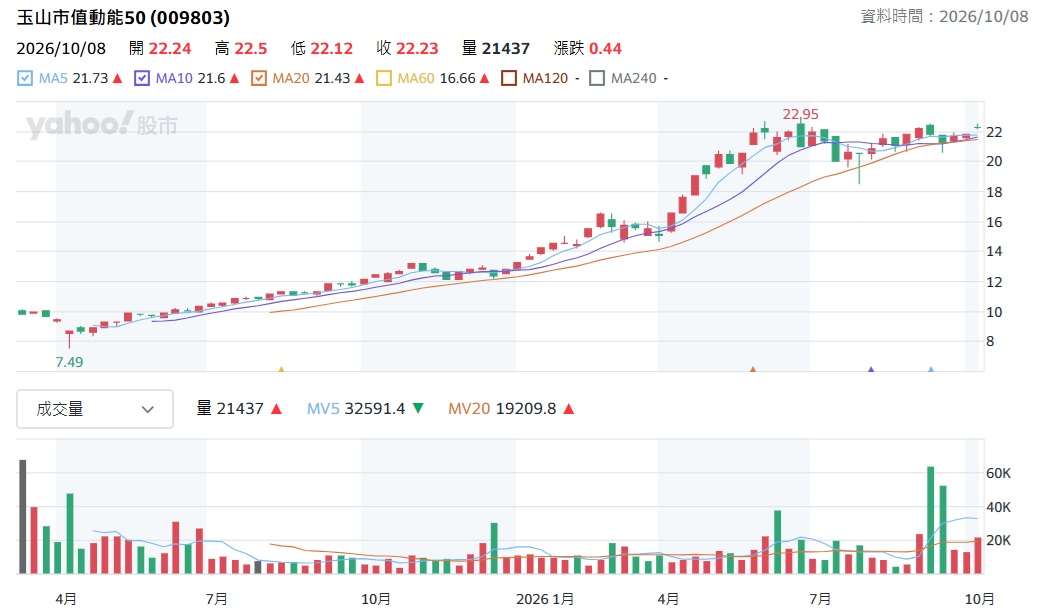Click the high price 高 22.5
This screenshot has width=1049, height=616.
point(241,48)
